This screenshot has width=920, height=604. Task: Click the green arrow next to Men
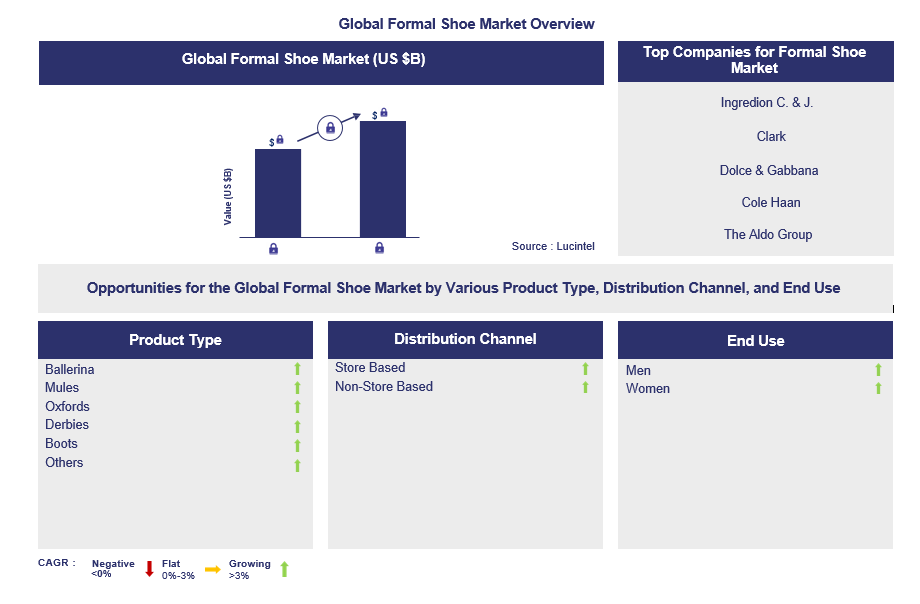pyautogui.click(x=879, y=370)
